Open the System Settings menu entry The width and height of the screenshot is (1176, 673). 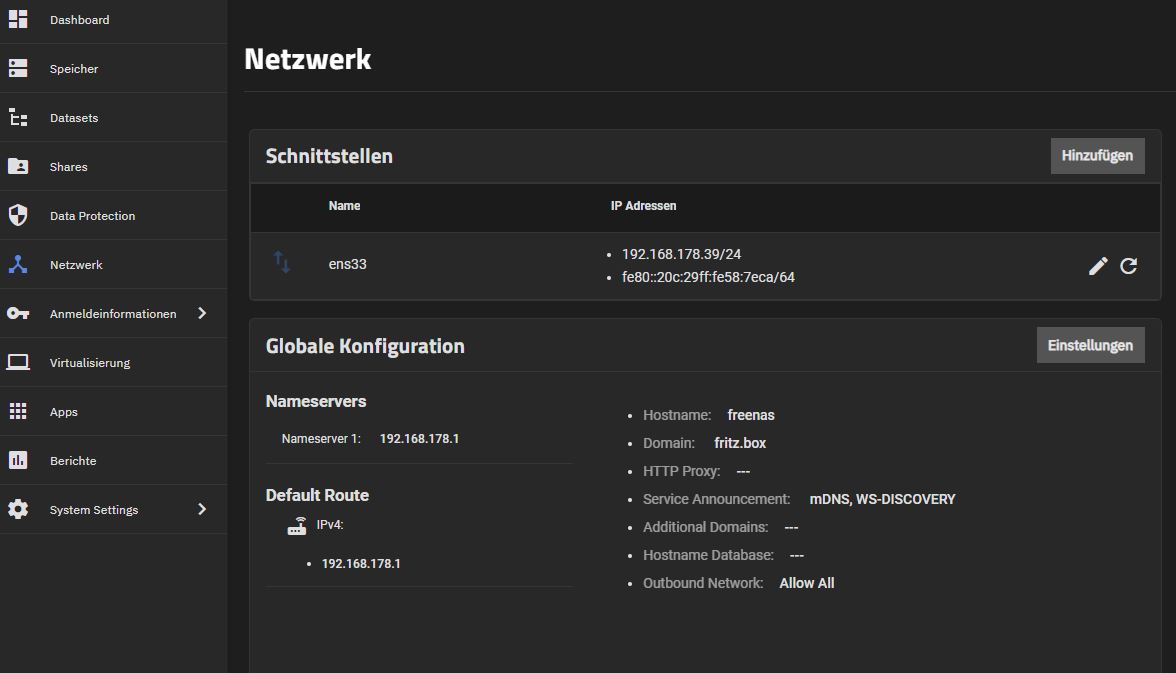(x=94, y=510)
